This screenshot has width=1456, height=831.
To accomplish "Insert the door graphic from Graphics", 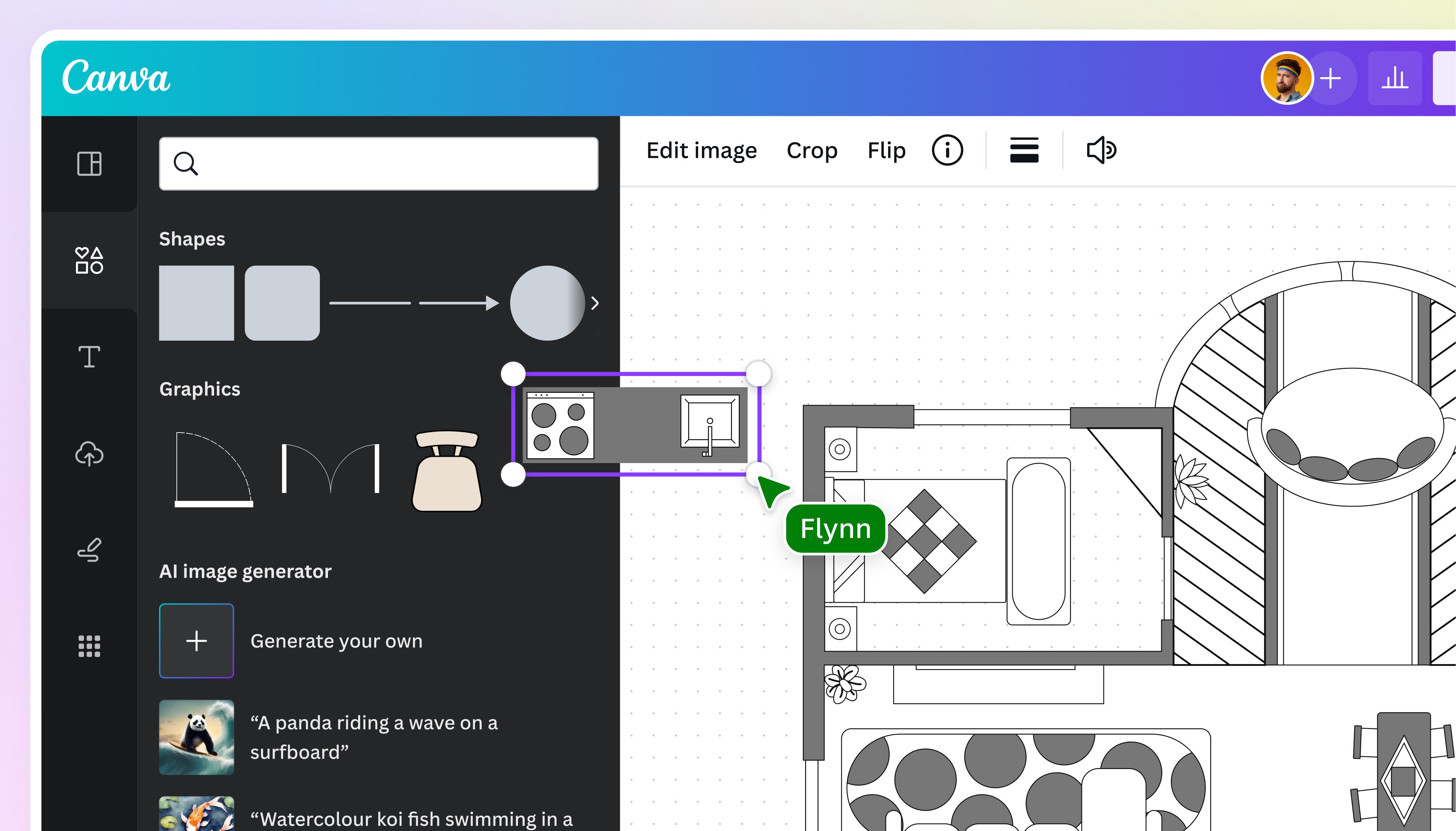I will (214, 468).
